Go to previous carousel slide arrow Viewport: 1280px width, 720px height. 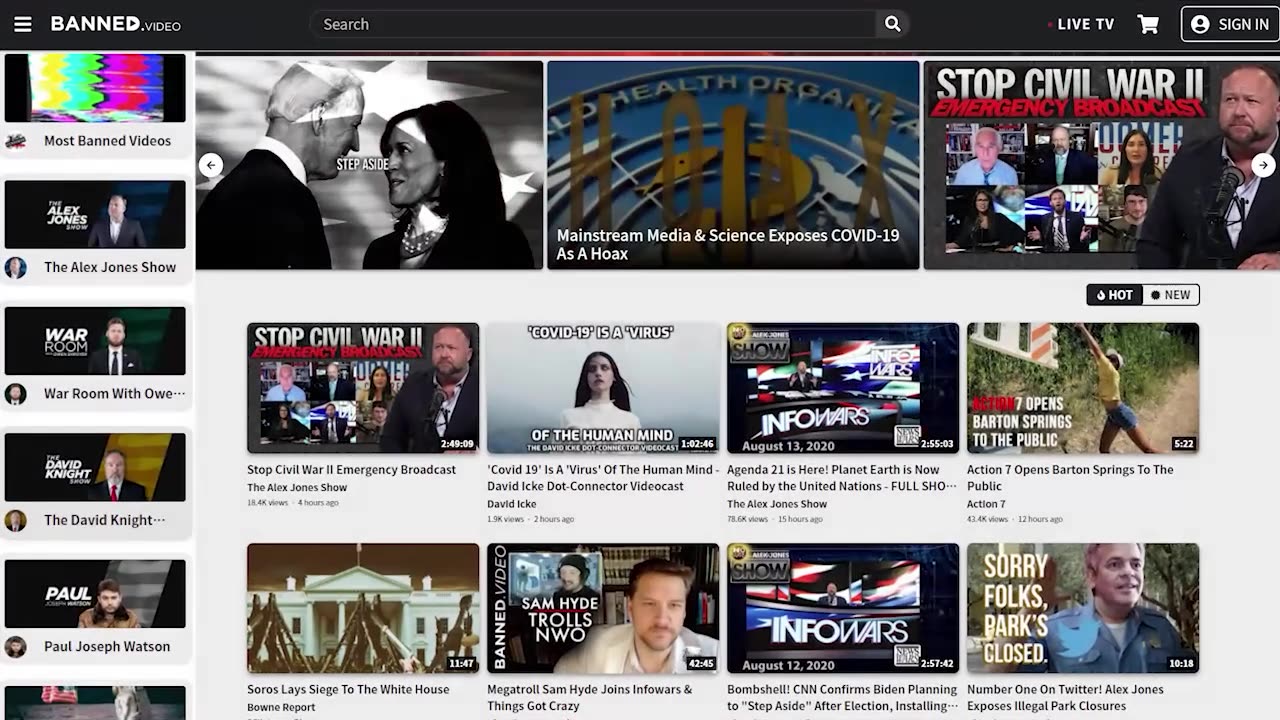pyautogui.click(x=210, y=165)
